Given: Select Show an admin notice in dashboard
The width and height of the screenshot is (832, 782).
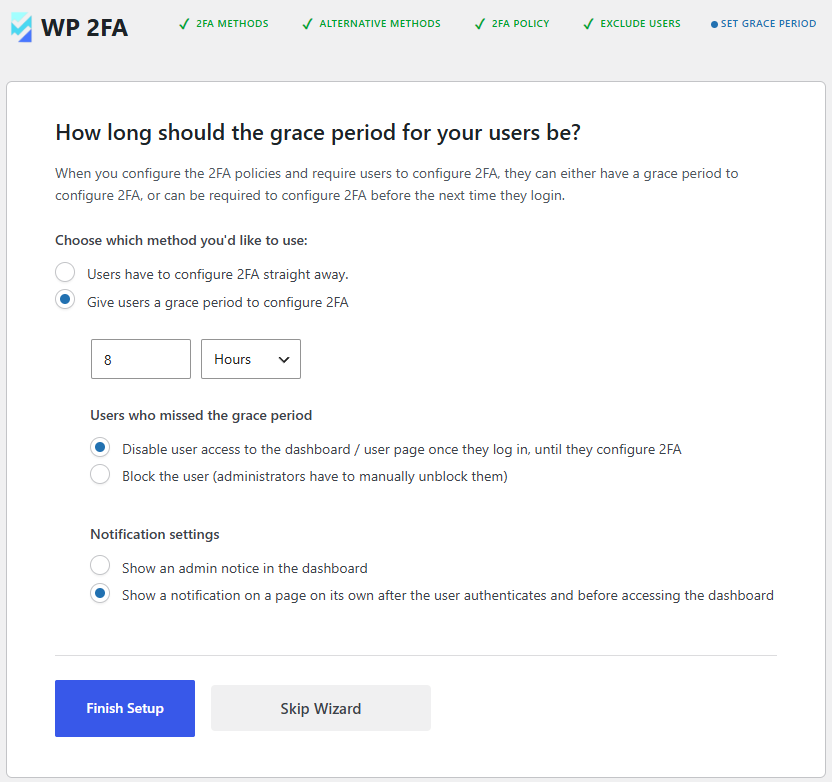Looking at the screenshot, I should [100, 566].
